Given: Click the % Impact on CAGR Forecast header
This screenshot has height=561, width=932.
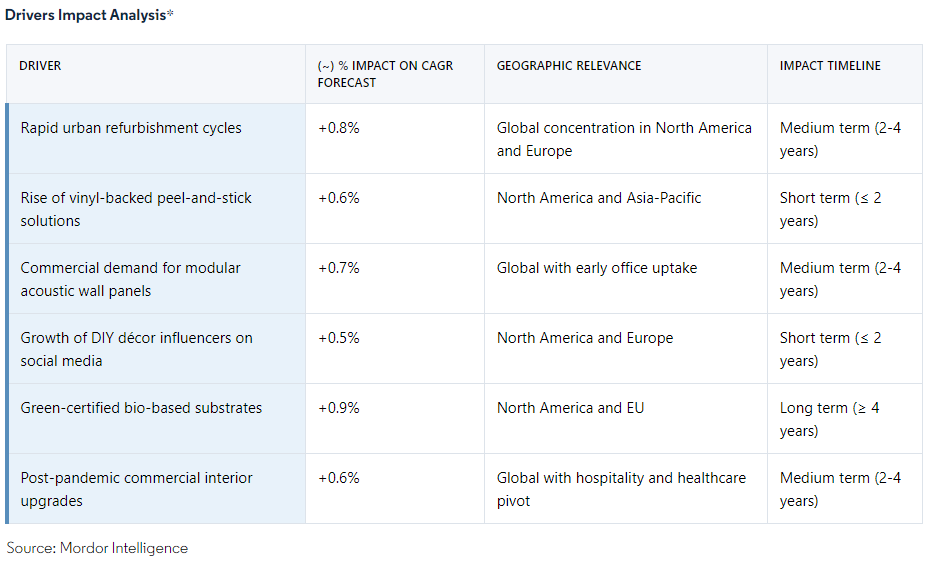Looking at the screenshot, I should (x=385, y=74).
